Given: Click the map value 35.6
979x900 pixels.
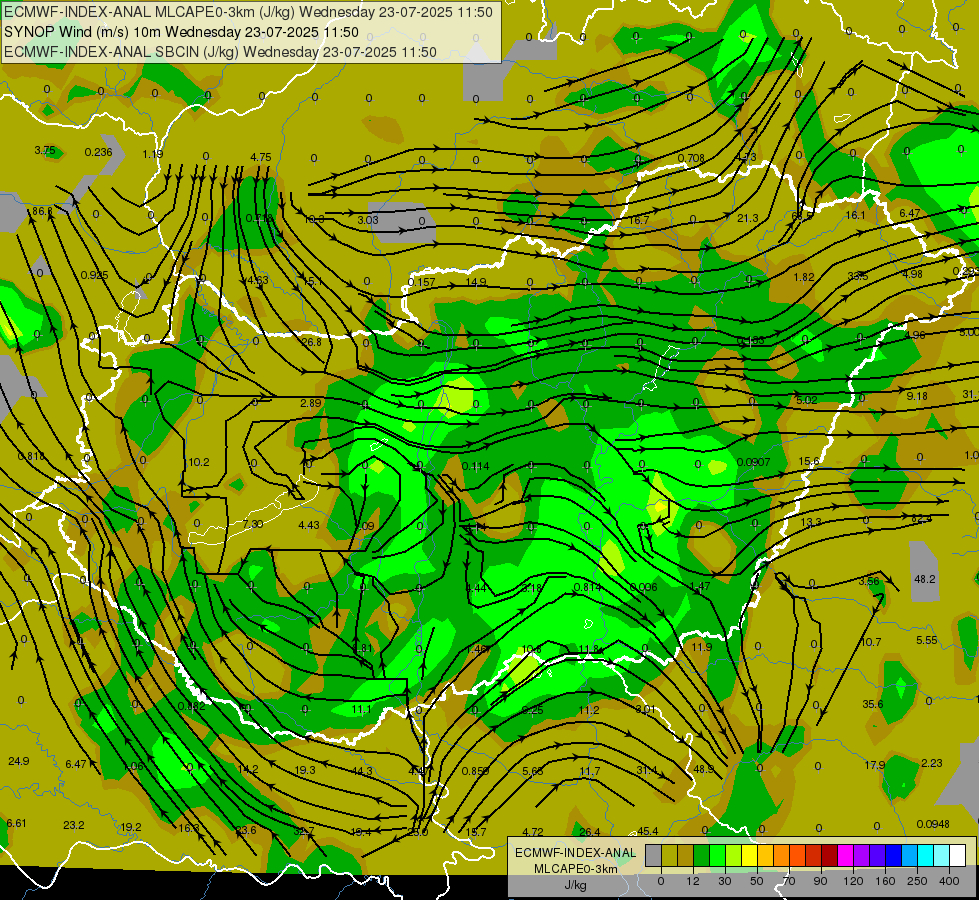Looking at the screenshot, I should [x=872, y=704].
